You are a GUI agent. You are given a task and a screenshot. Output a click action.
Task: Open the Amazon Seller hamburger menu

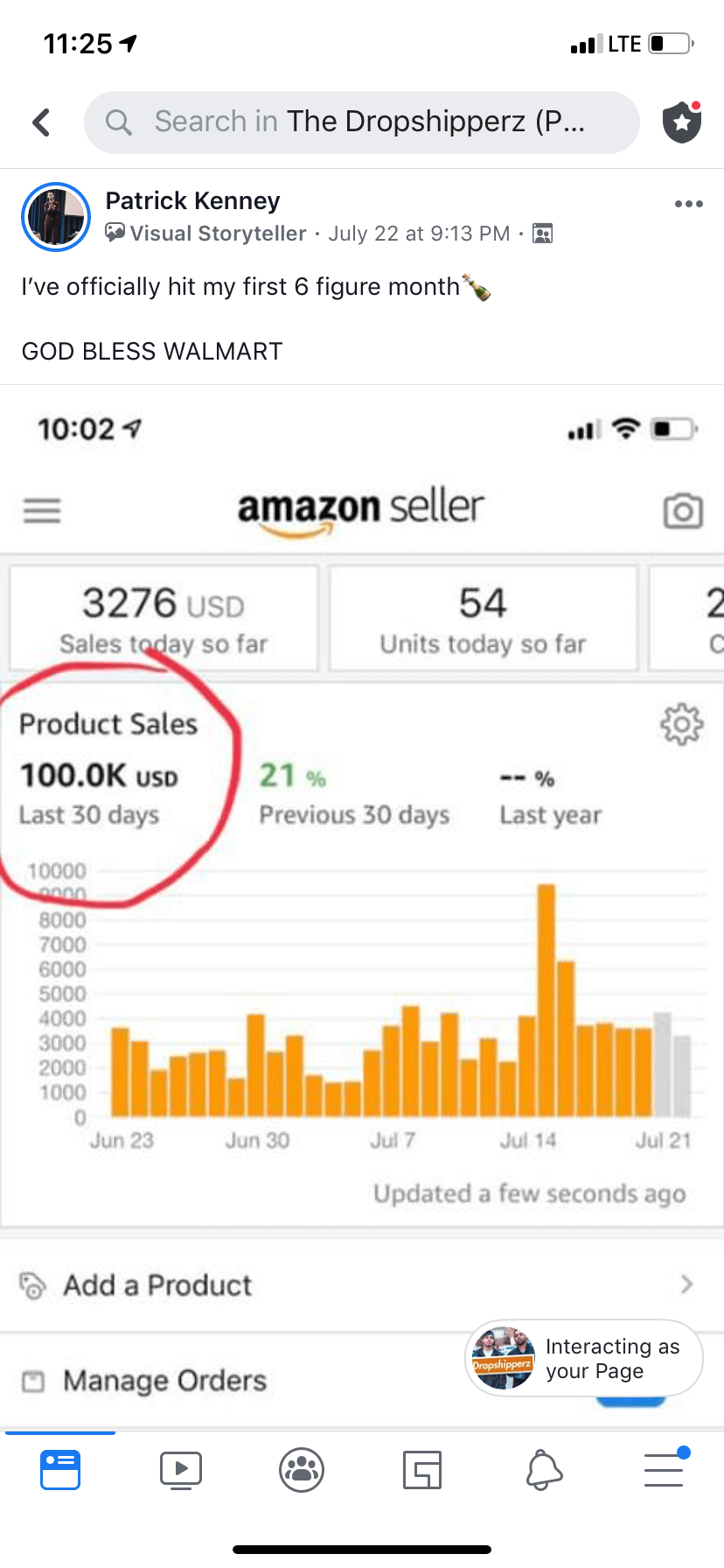[x=42, y=510]
